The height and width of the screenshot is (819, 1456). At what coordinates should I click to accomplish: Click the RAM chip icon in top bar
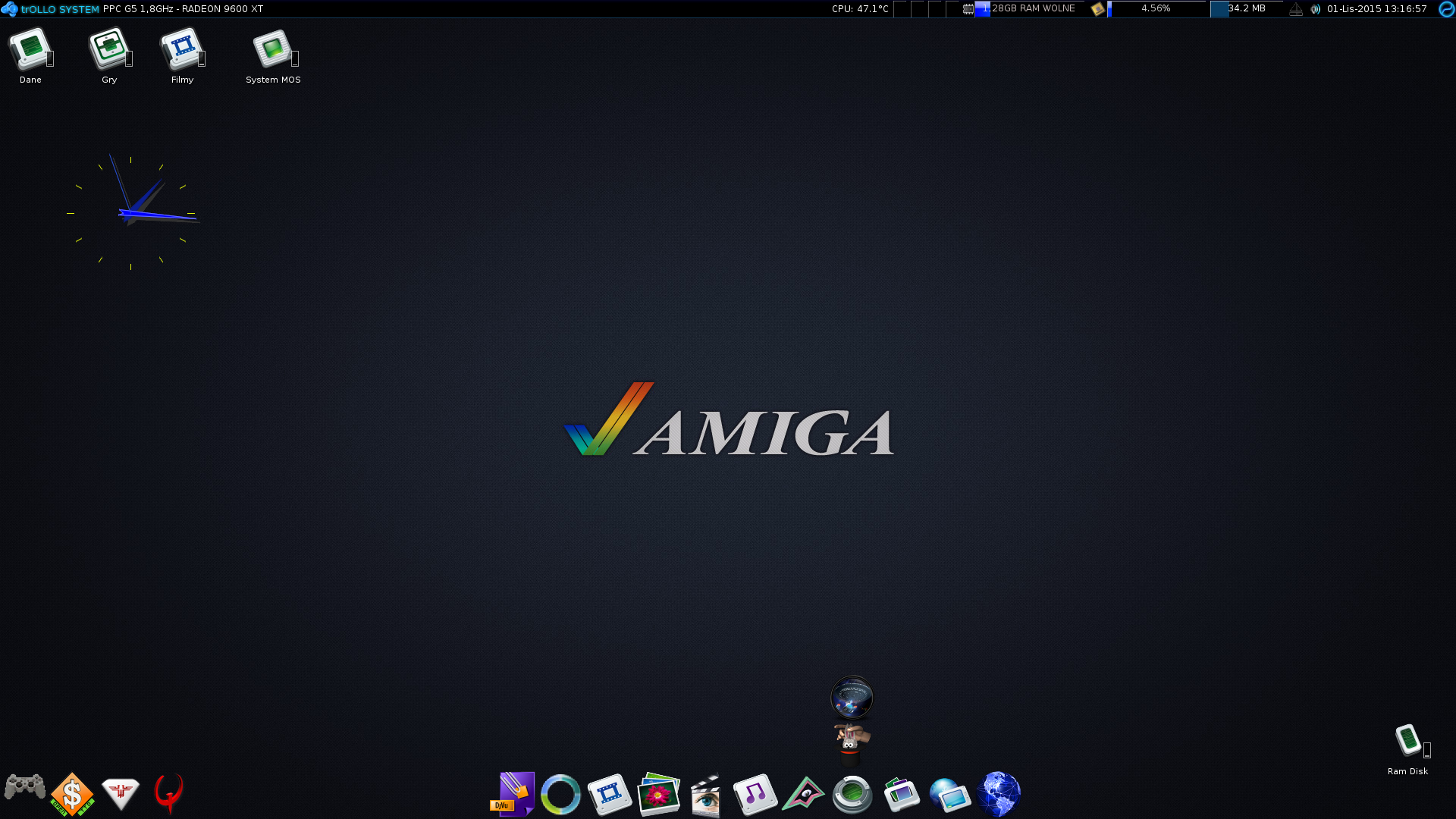968,9
